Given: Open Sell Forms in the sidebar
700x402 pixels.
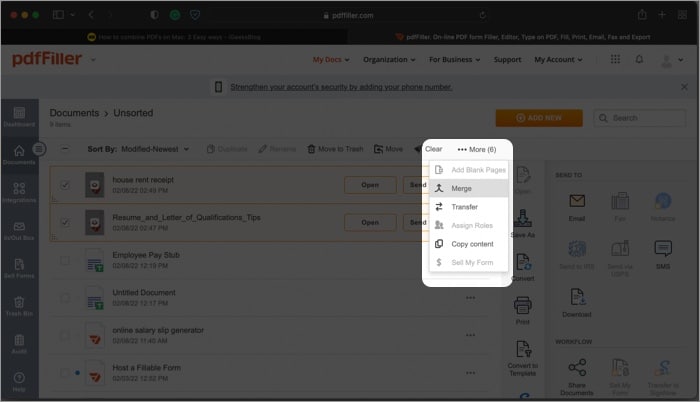Looking at the screenshot, I should click(x=19, y=268).
